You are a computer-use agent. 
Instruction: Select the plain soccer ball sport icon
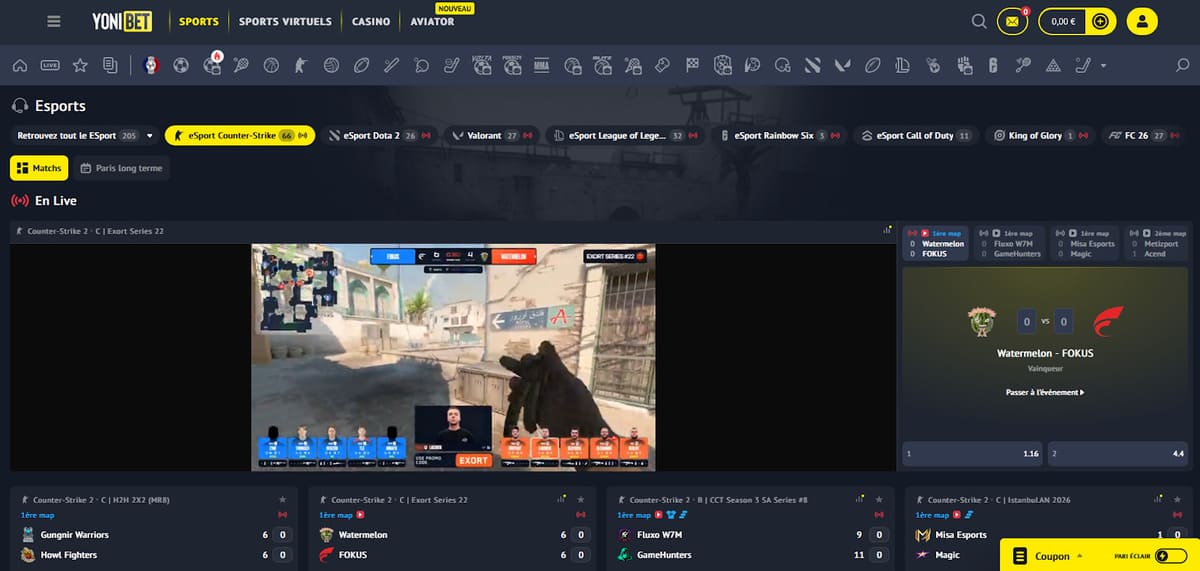pyautogui.click(x=181, y=66)
